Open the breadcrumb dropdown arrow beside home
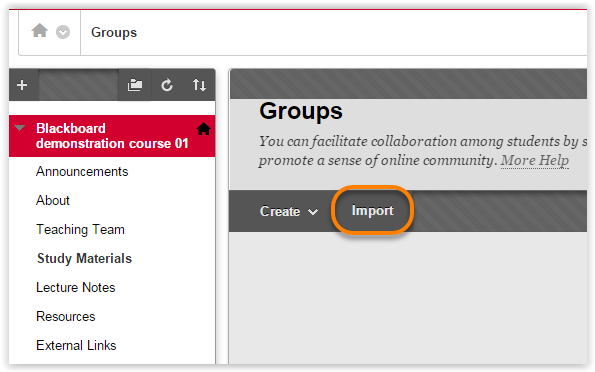The width and height of the screenshot is (595, 372). [63, 32]
